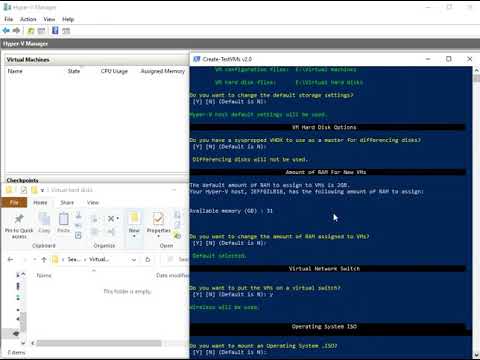The image size is (480, 360).
Task: Click Pin to Quick access icon
Action: point(19,219)
